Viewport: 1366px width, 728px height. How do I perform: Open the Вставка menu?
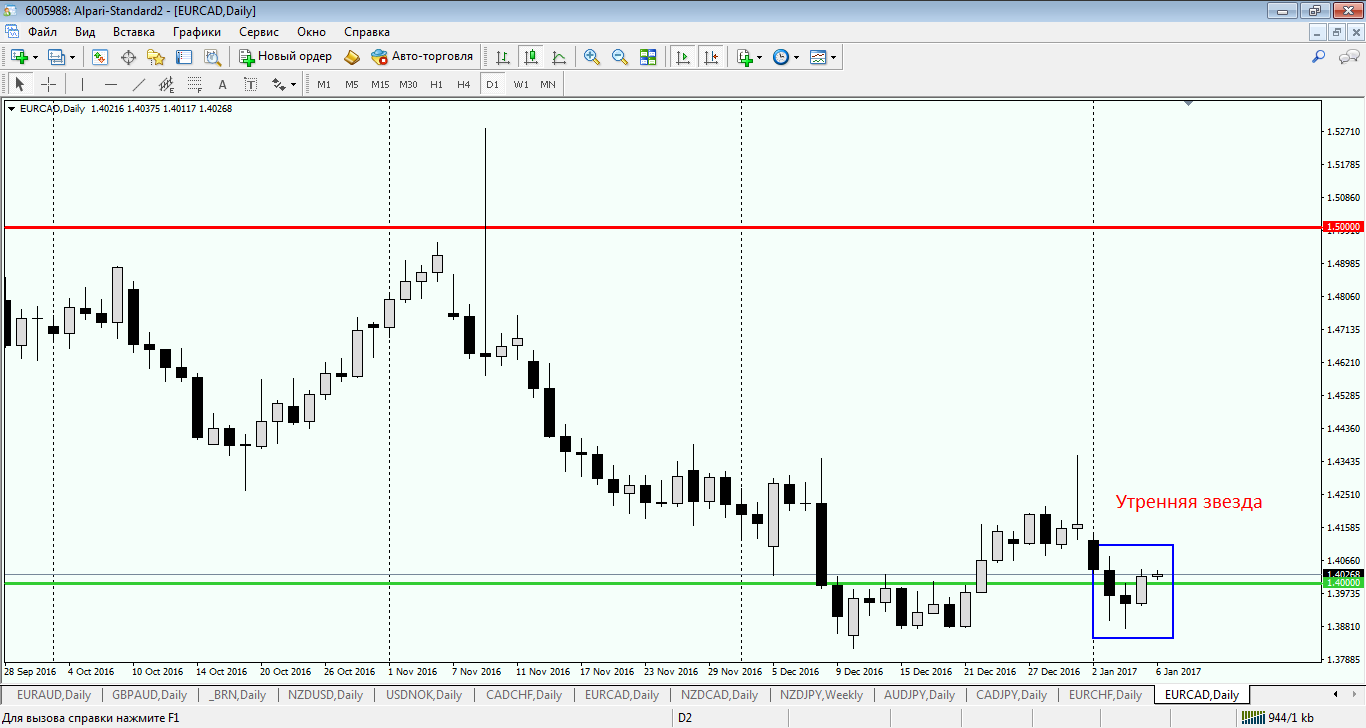point(134,32)
